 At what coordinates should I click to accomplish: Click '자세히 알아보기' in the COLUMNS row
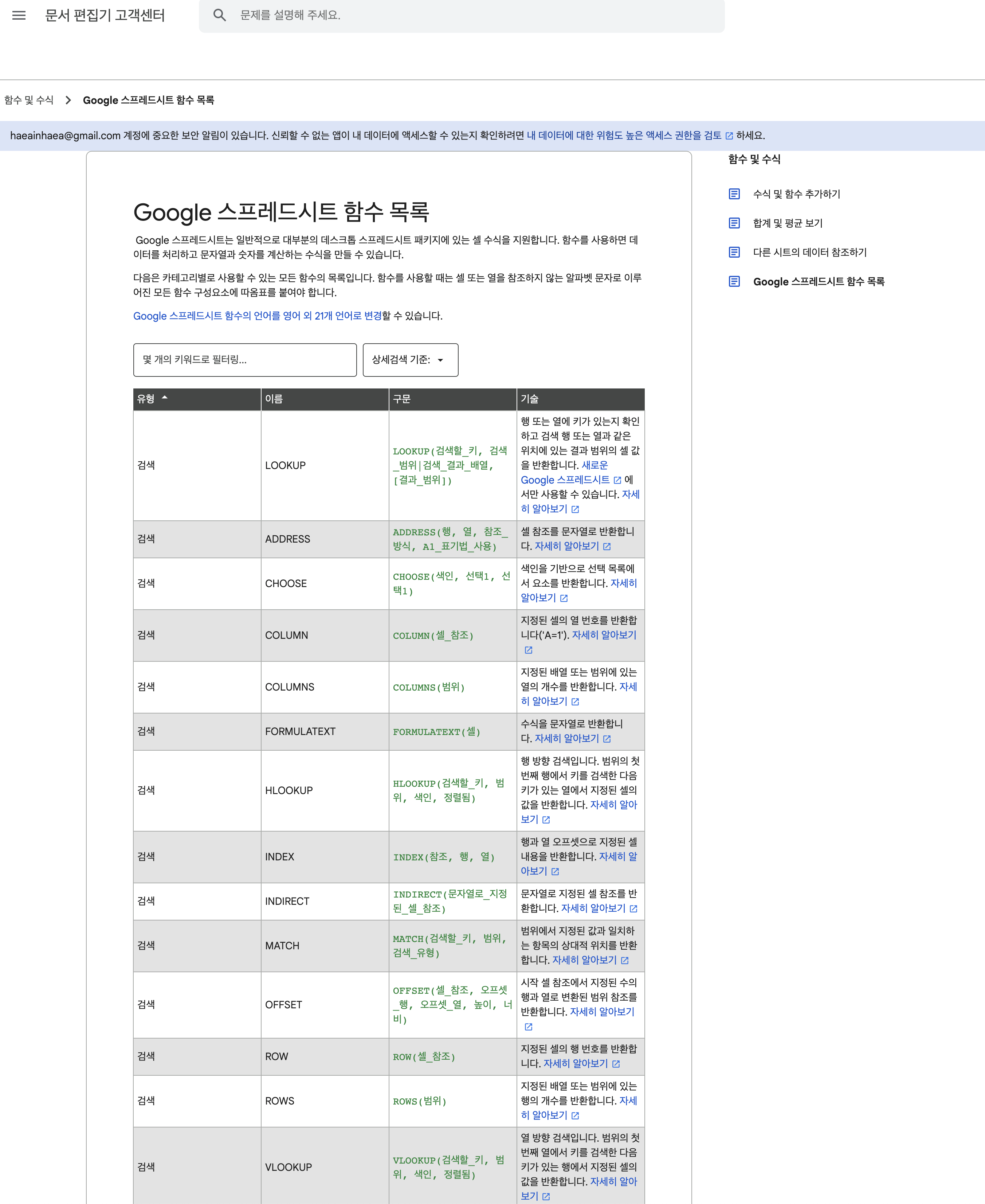tap(543, 701)
